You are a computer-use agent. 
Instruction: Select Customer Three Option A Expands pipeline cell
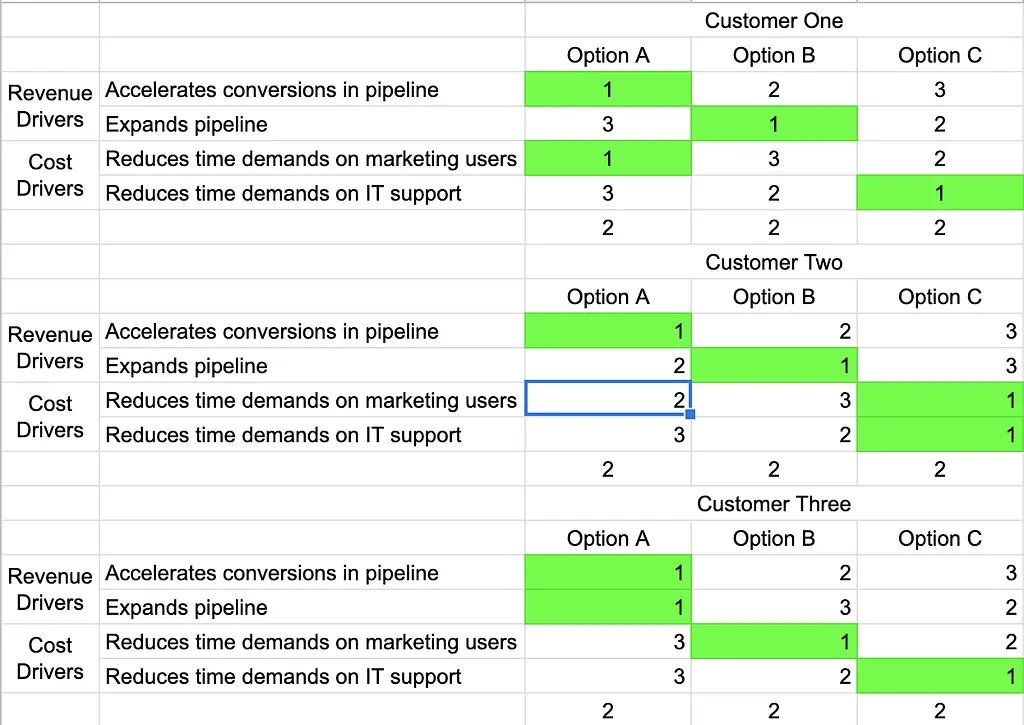608,607
